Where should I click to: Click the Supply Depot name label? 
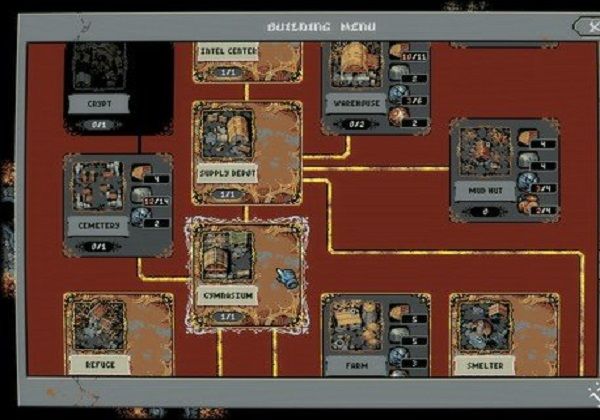click(227, 173)
